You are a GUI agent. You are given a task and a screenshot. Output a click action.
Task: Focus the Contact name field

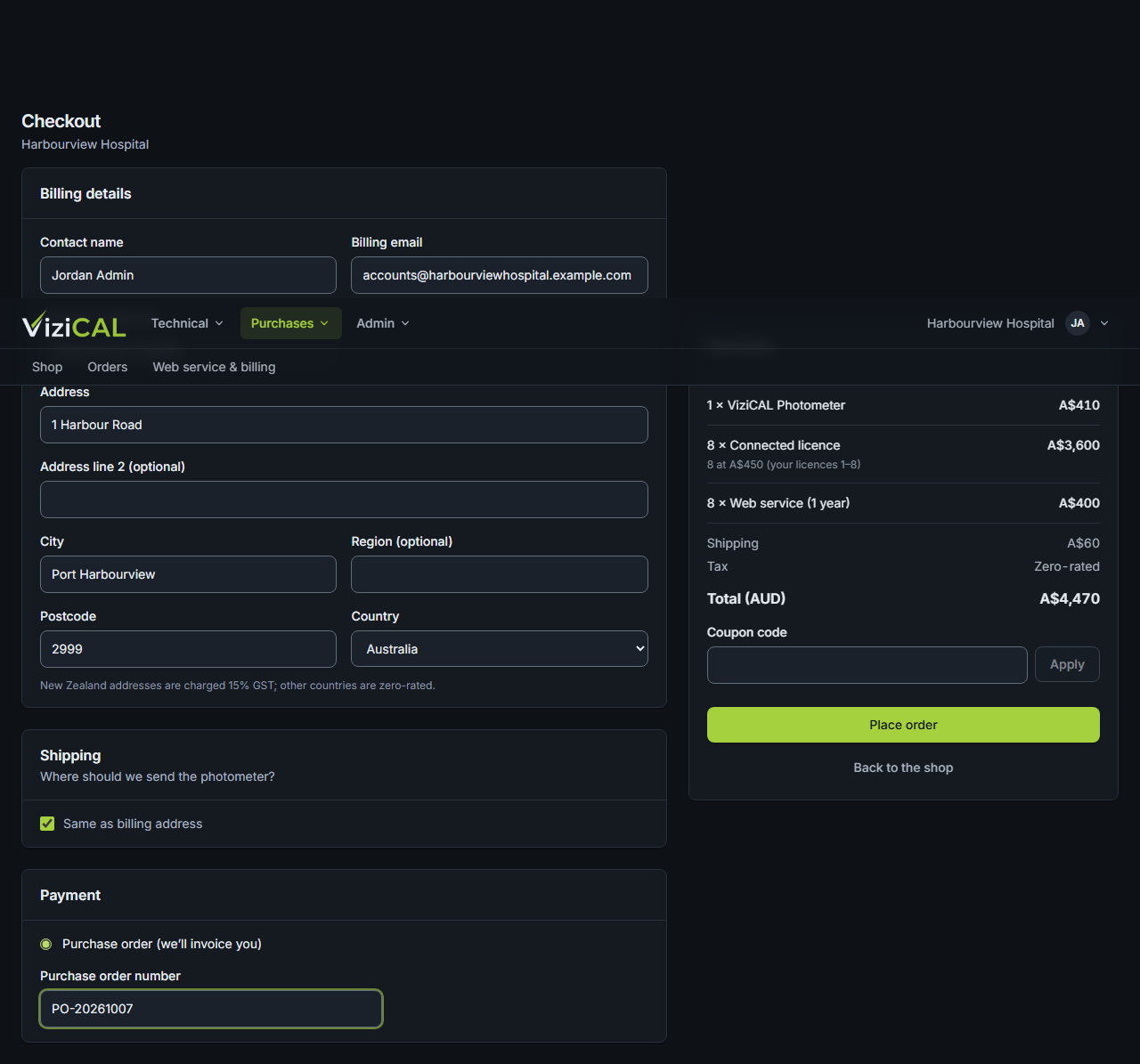click(188, 275)
